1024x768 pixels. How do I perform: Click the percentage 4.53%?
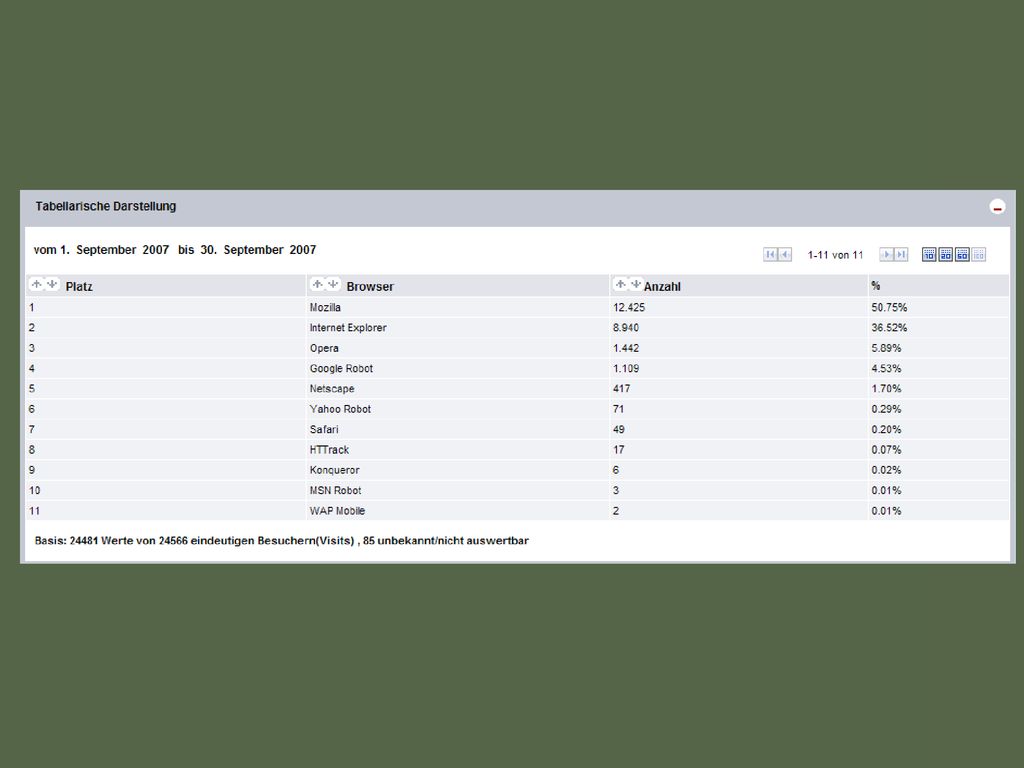click(x=886, y=368)
